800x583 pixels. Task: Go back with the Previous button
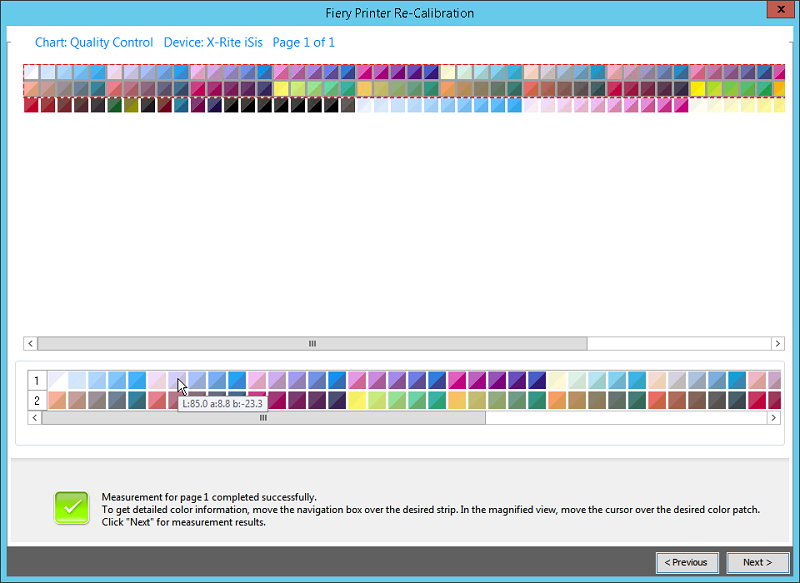(687, 562)
